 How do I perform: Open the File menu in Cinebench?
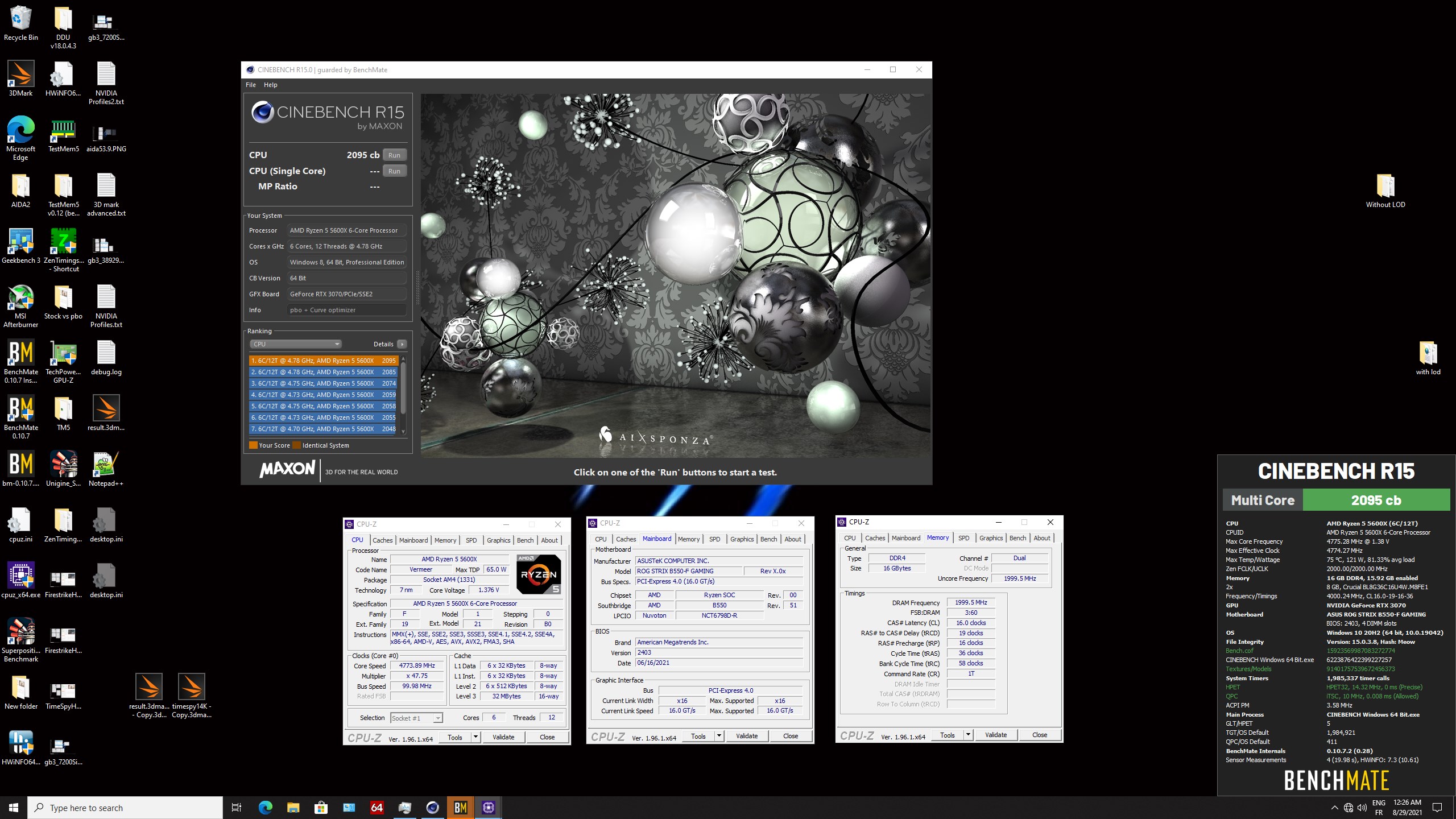251,85
